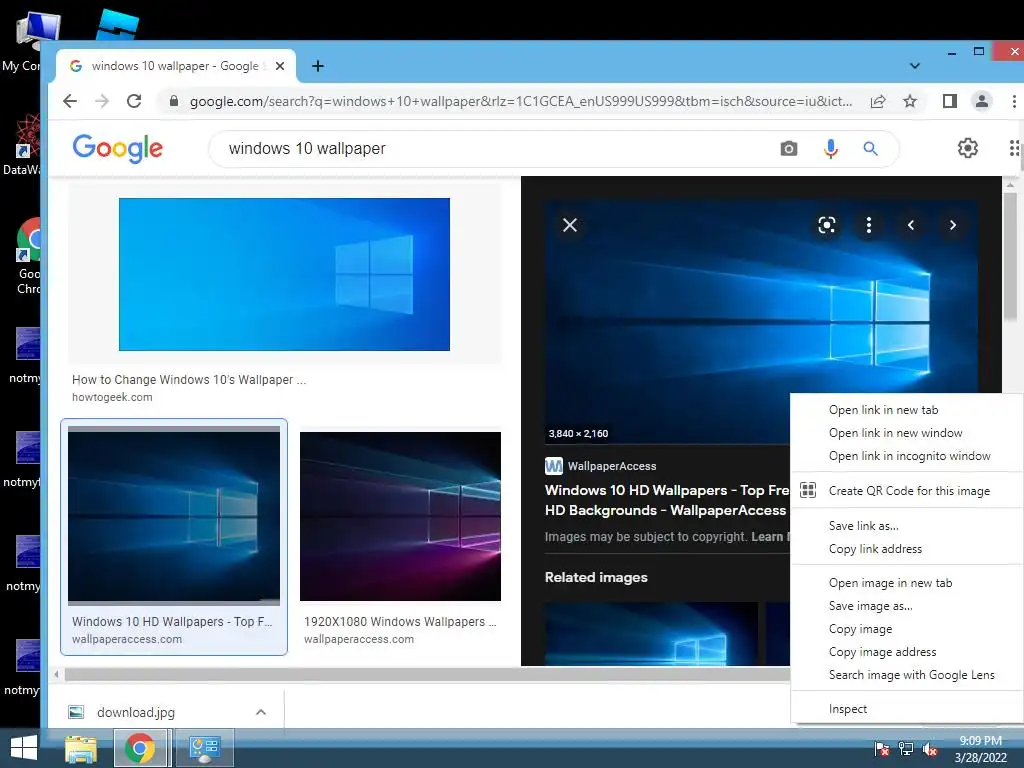Click first related image thumbnail
The width and height of the screenshot is (1024, 768).
click(x=651, y=633)
